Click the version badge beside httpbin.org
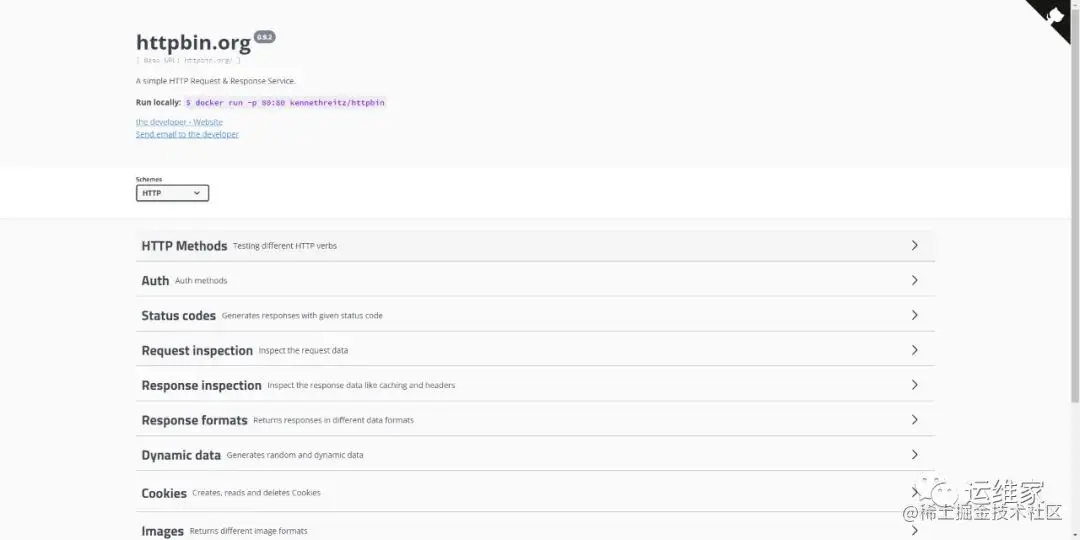 coord(265,37)
